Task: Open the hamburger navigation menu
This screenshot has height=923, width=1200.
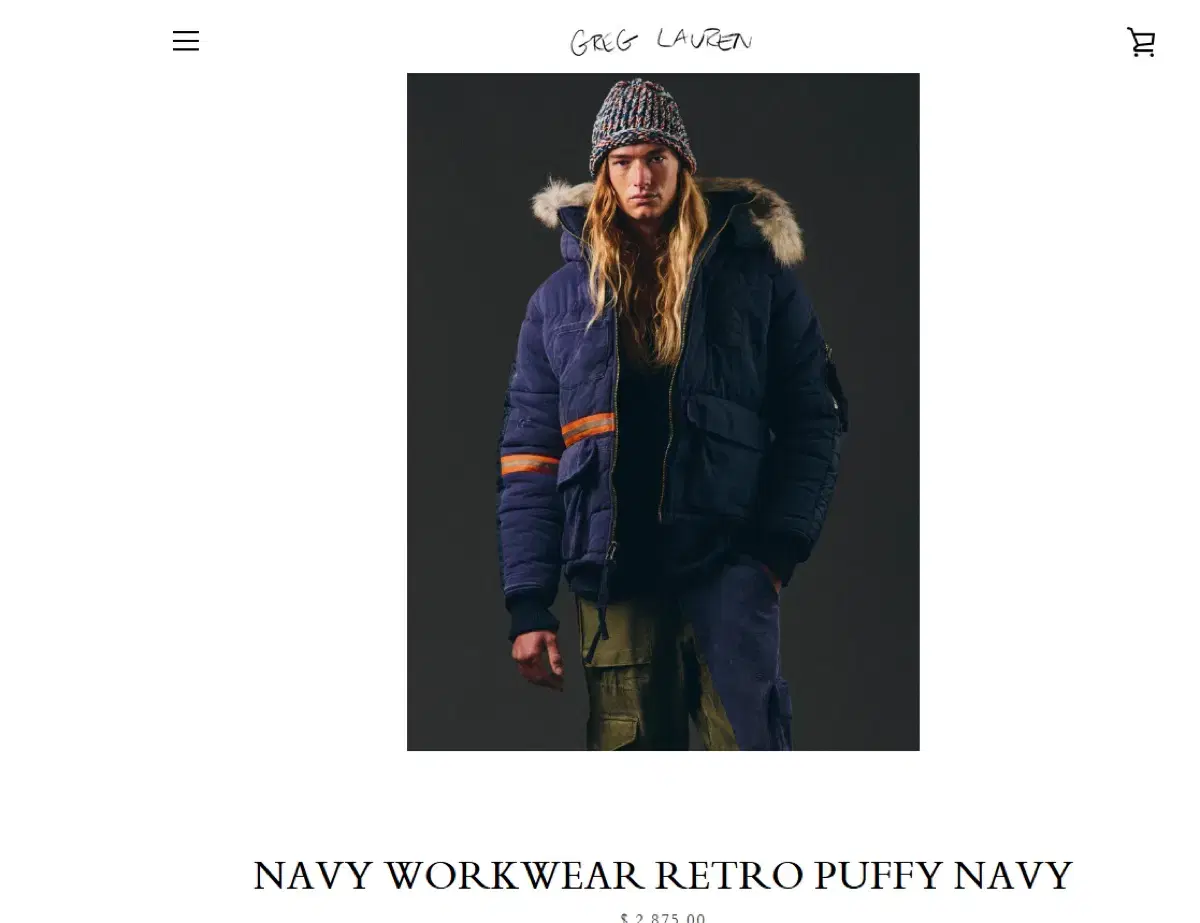Action: [x=186, y=41]
